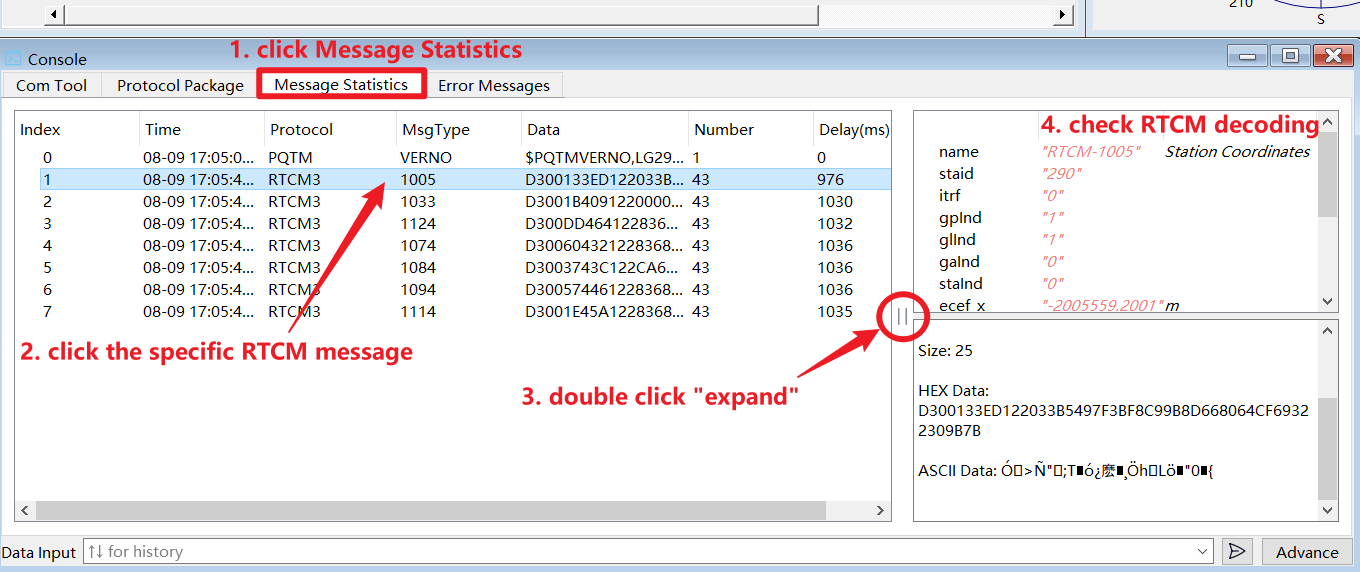
Task: Select the RTCM3 1005 message row
Action: click(x=450, y=180)
